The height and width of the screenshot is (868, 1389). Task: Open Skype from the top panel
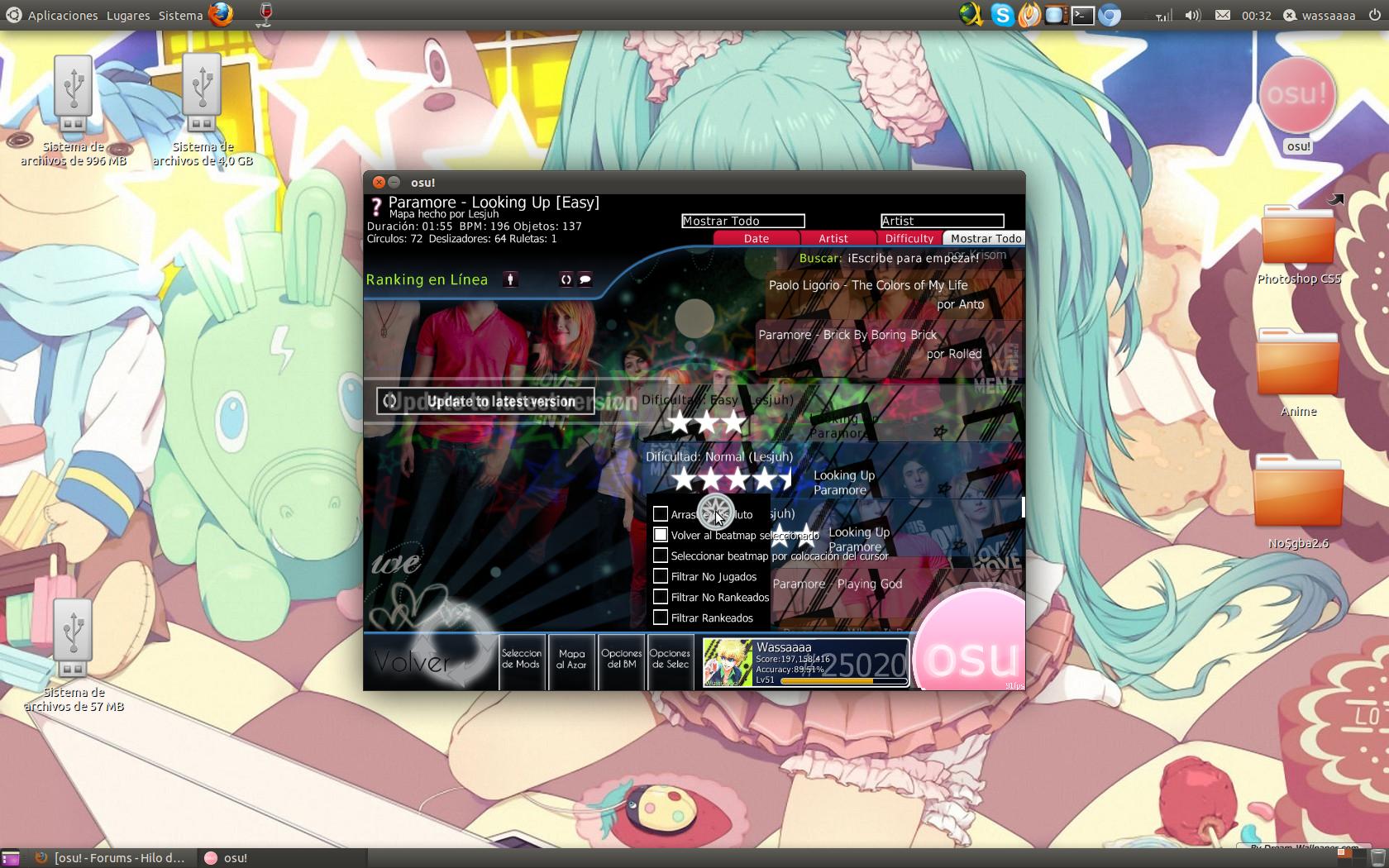click(1002, 15)
